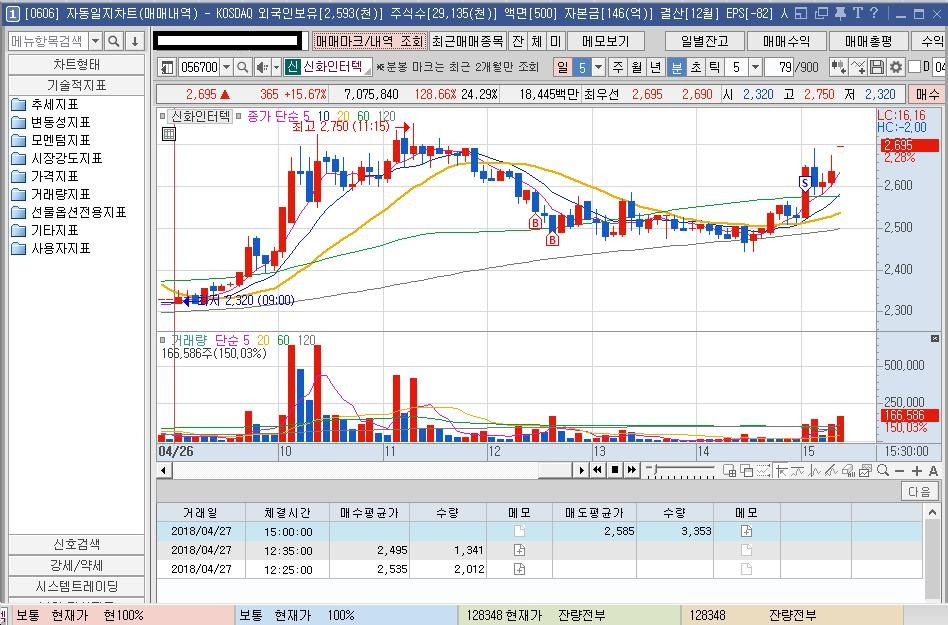Viewport: 948px width, 625px height.
Task: Click the buy memo icon in the 12:25:00 row
Action: 519,569
